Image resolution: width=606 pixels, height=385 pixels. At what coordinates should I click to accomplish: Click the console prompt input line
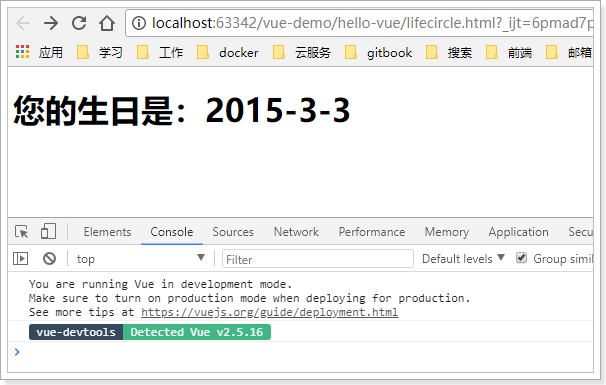(x=301, y=352)
